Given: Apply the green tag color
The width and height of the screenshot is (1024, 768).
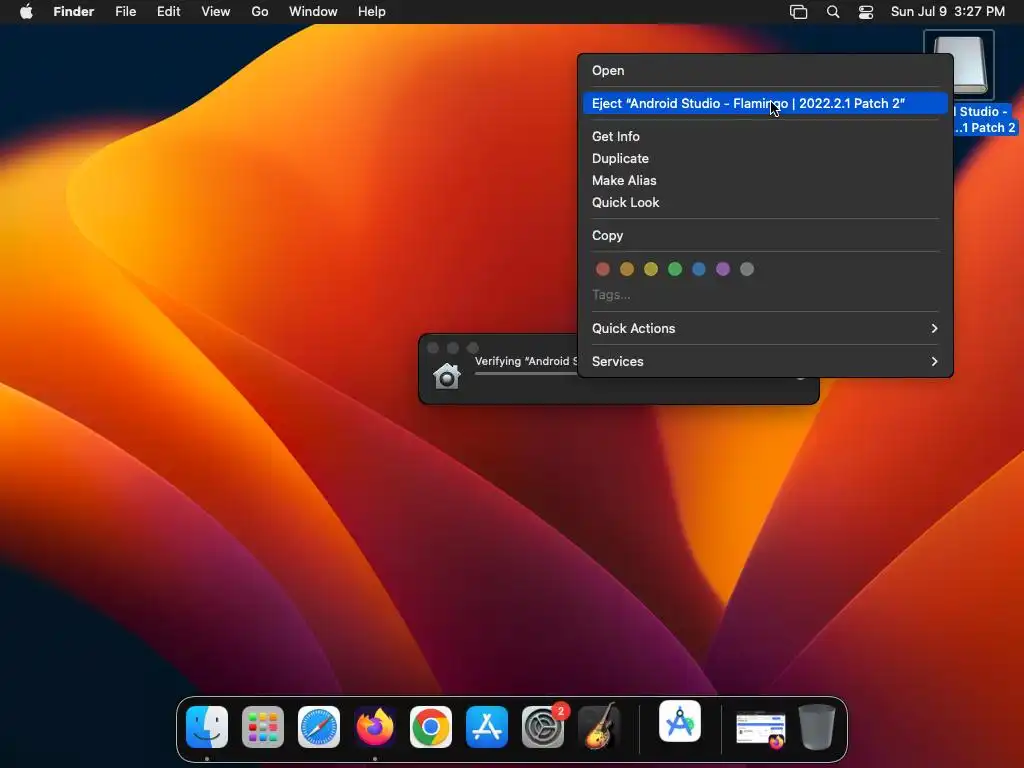Looking at the screenshot, I should 675,269.
